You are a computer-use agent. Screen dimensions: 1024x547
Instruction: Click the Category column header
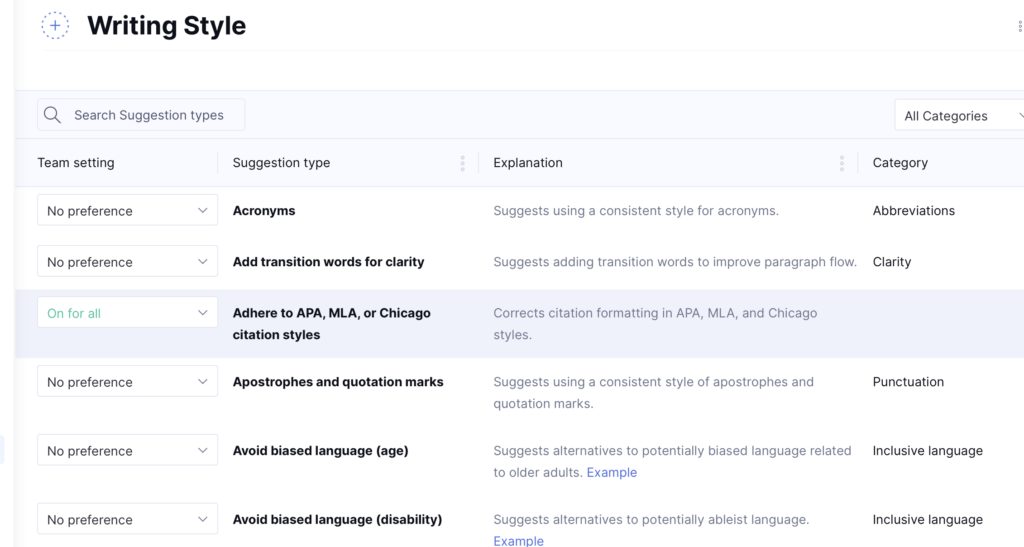pyautogui.click(x=900, y=163)
